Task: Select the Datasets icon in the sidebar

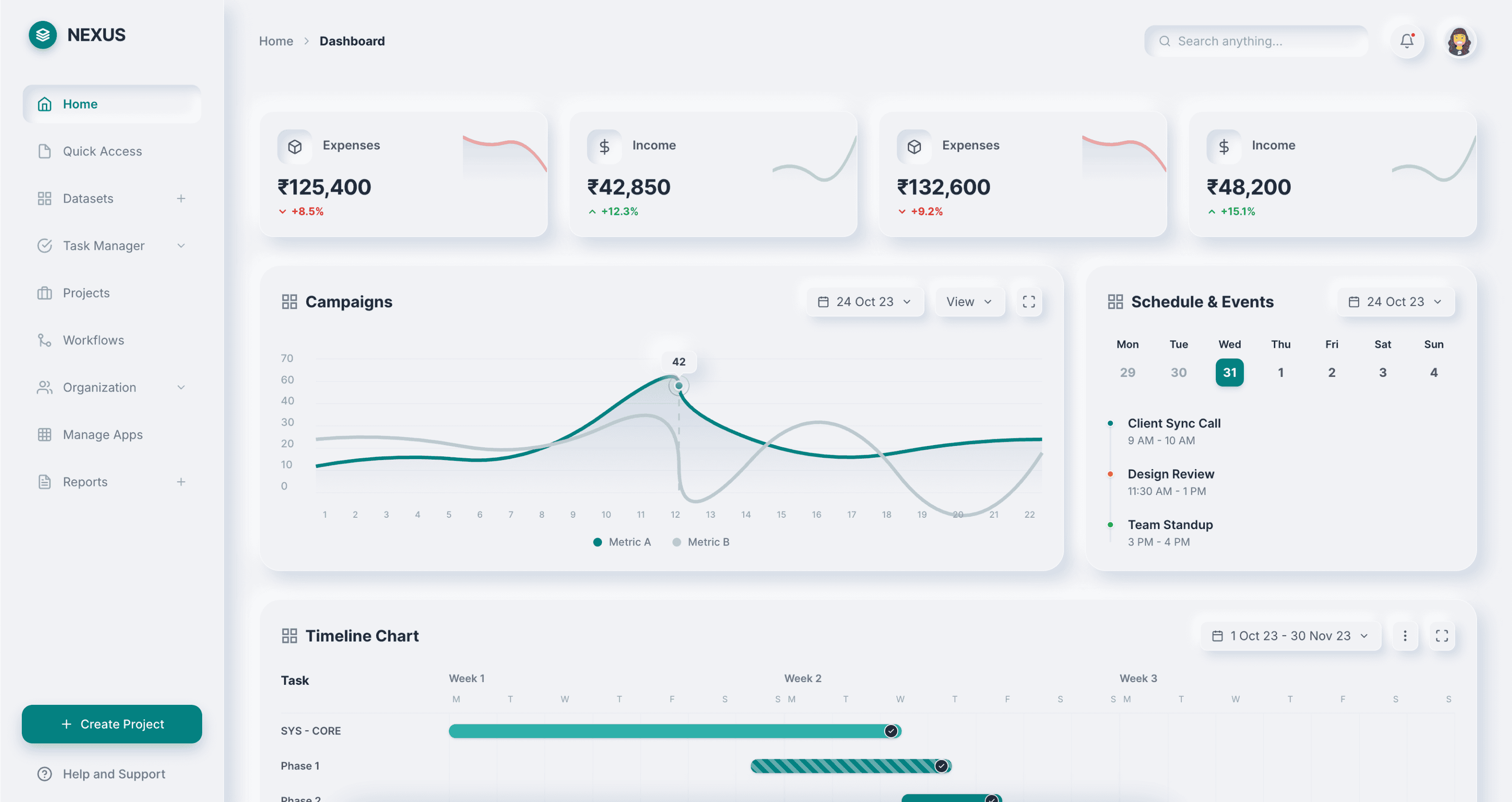Action: coord(44,198)
